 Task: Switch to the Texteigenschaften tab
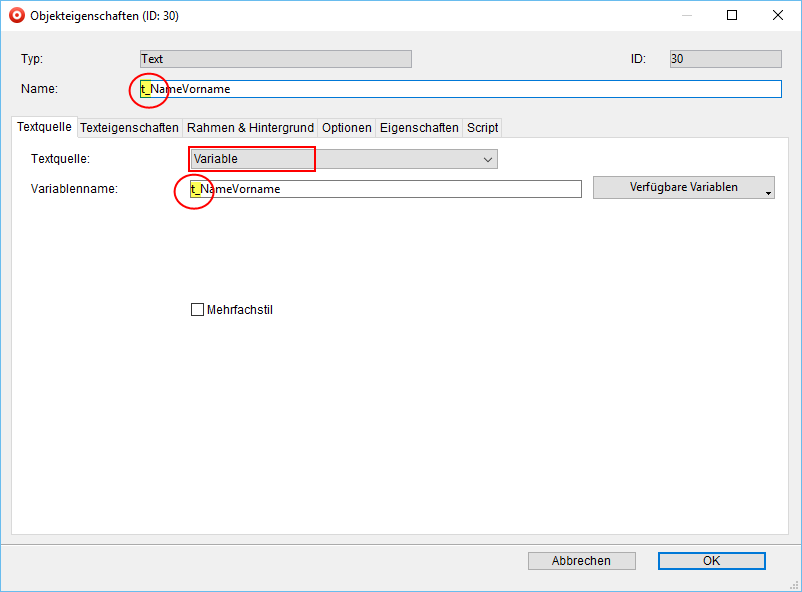coord(129,128)
